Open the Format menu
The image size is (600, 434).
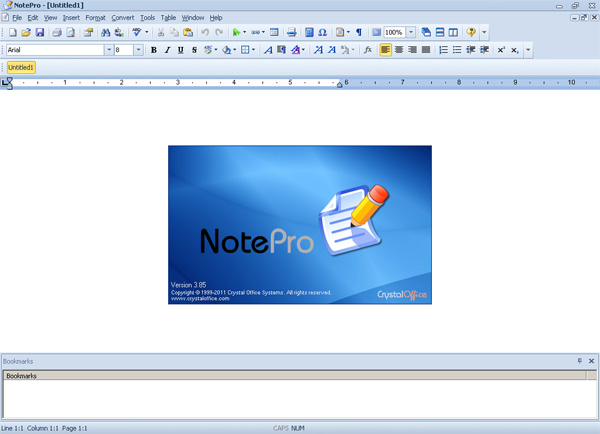point(95,18)
